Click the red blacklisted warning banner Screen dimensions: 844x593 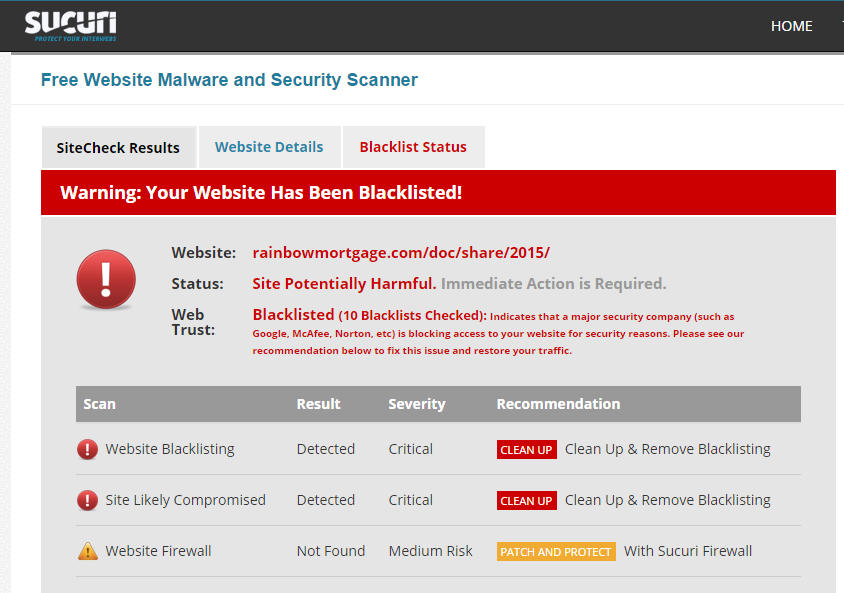pos(438,192)
